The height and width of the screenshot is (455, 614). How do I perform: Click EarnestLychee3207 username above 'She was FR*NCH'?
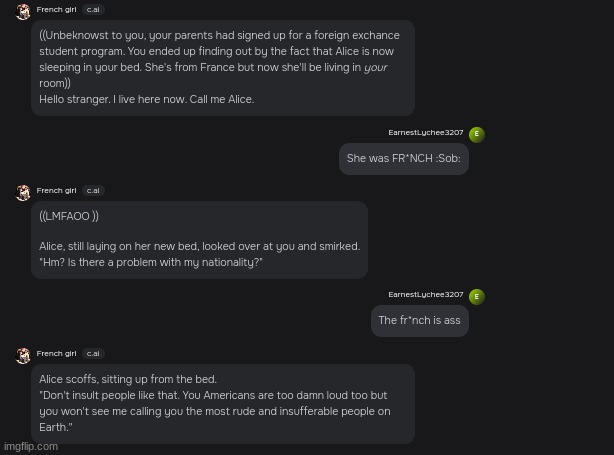pyautogui.click(x=425, y=133)
